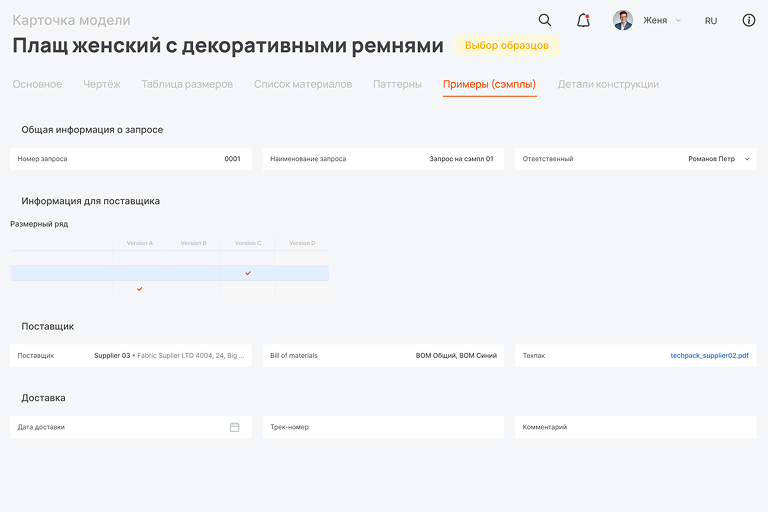Click user avatar photo of Женя
Viewport: 768px width, 512px height.
click(623, 20)
